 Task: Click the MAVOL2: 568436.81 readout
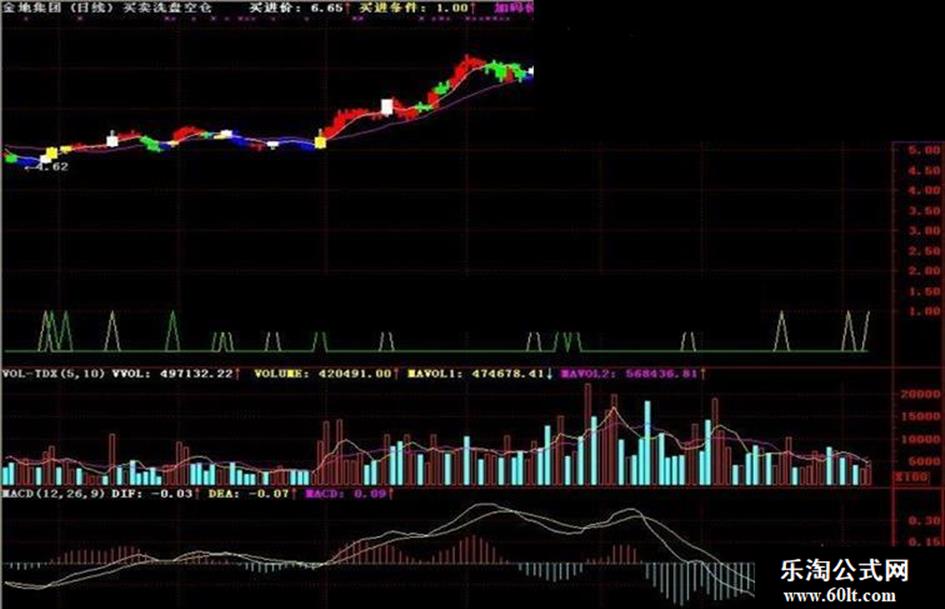pyautogui.click(x=630, y=374)
